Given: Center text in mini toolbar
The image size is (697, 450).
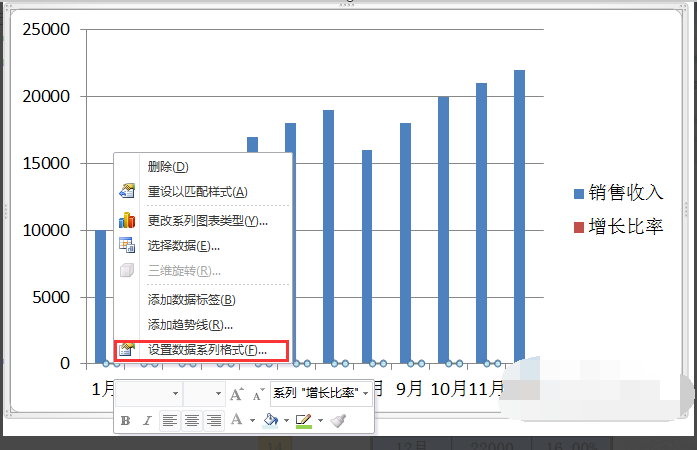Looking at the screenshot, I should (x=192, y=421).
